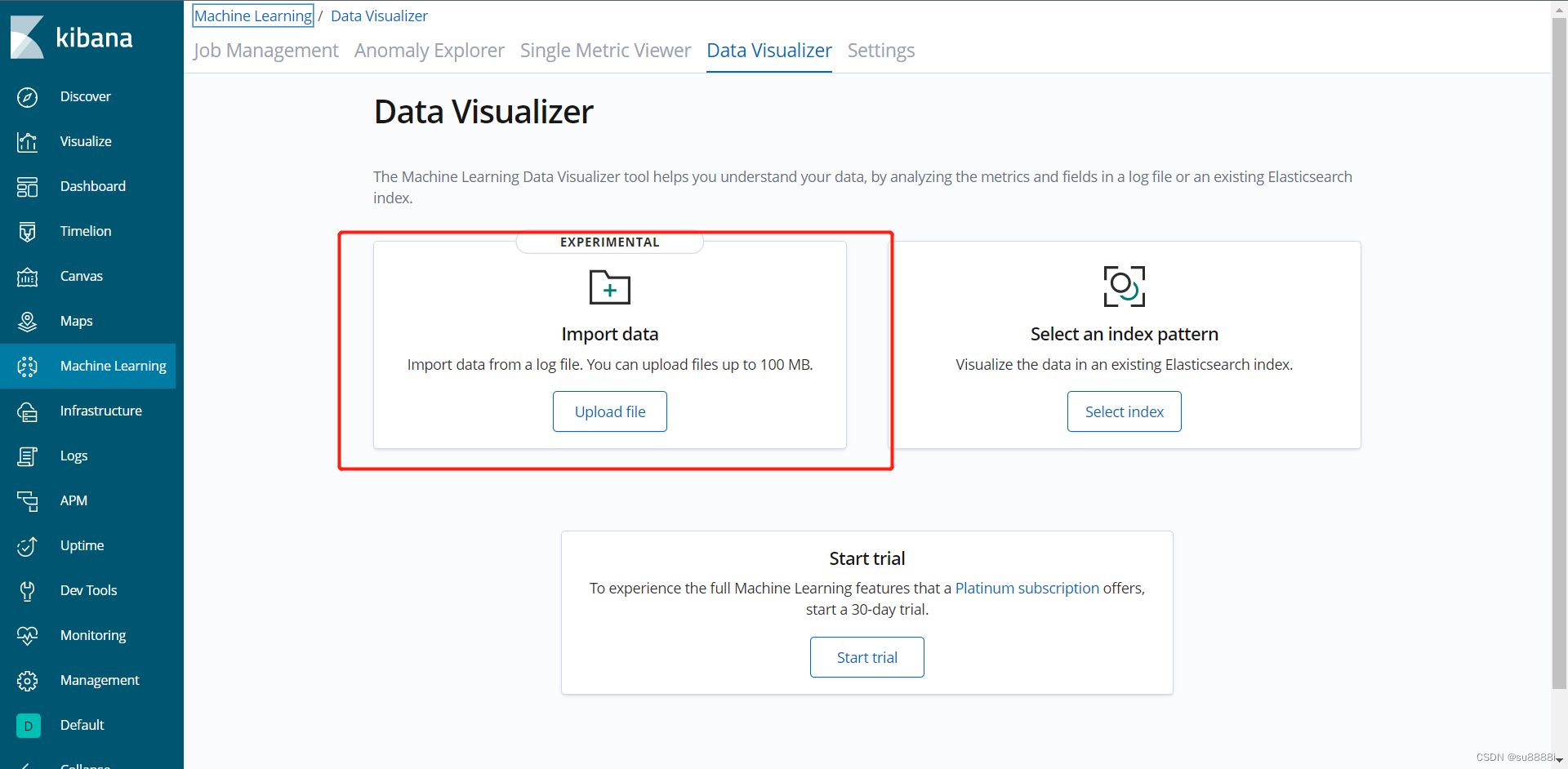Click the Management gear icon
This screenshot has width=1568, height=769.
tap(27, 681)
